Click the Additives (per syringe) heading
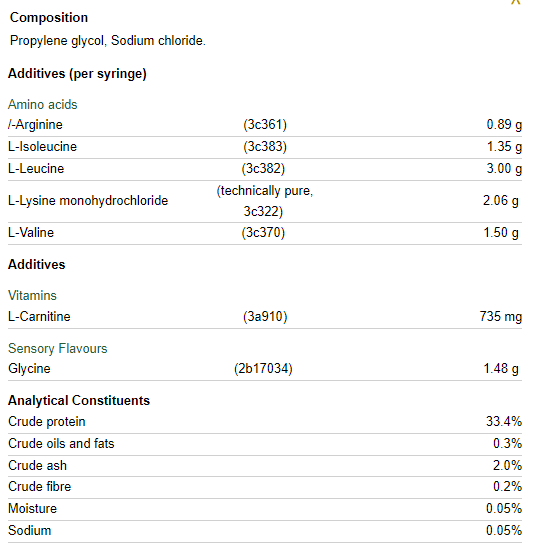This screenshot has height=555, width=538. click(77, 74)
